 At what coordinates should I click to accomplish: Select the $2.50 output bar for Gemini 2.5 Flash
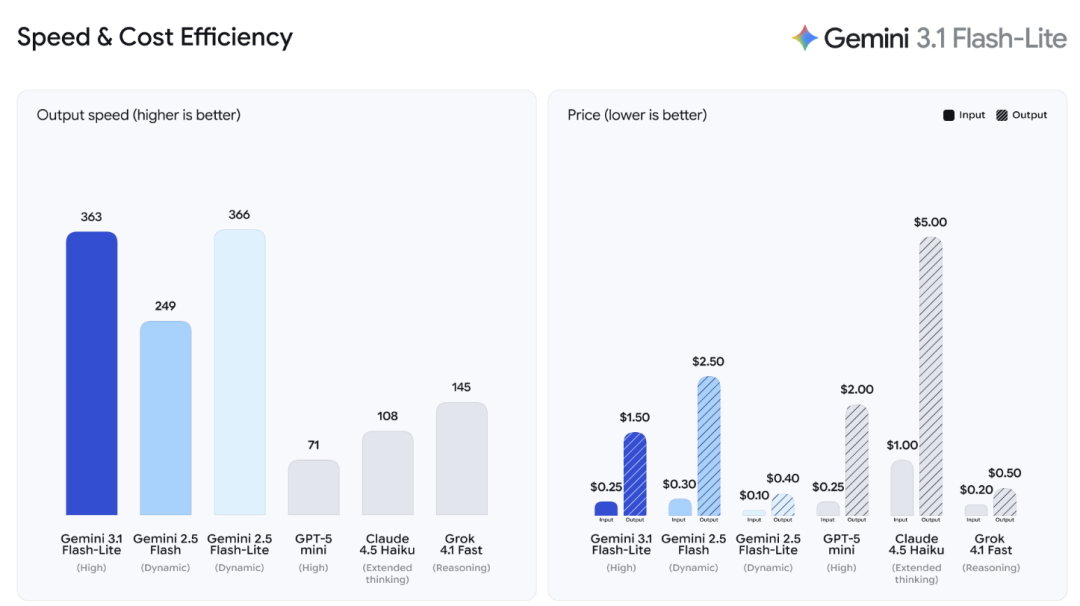[x=709, y=446]
